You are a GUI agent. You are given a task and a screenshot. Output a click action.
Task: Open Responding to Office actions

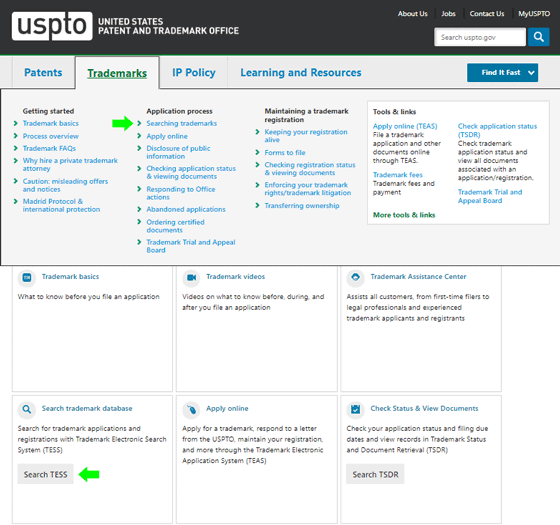pyautogui.click(x=181, y=193)
